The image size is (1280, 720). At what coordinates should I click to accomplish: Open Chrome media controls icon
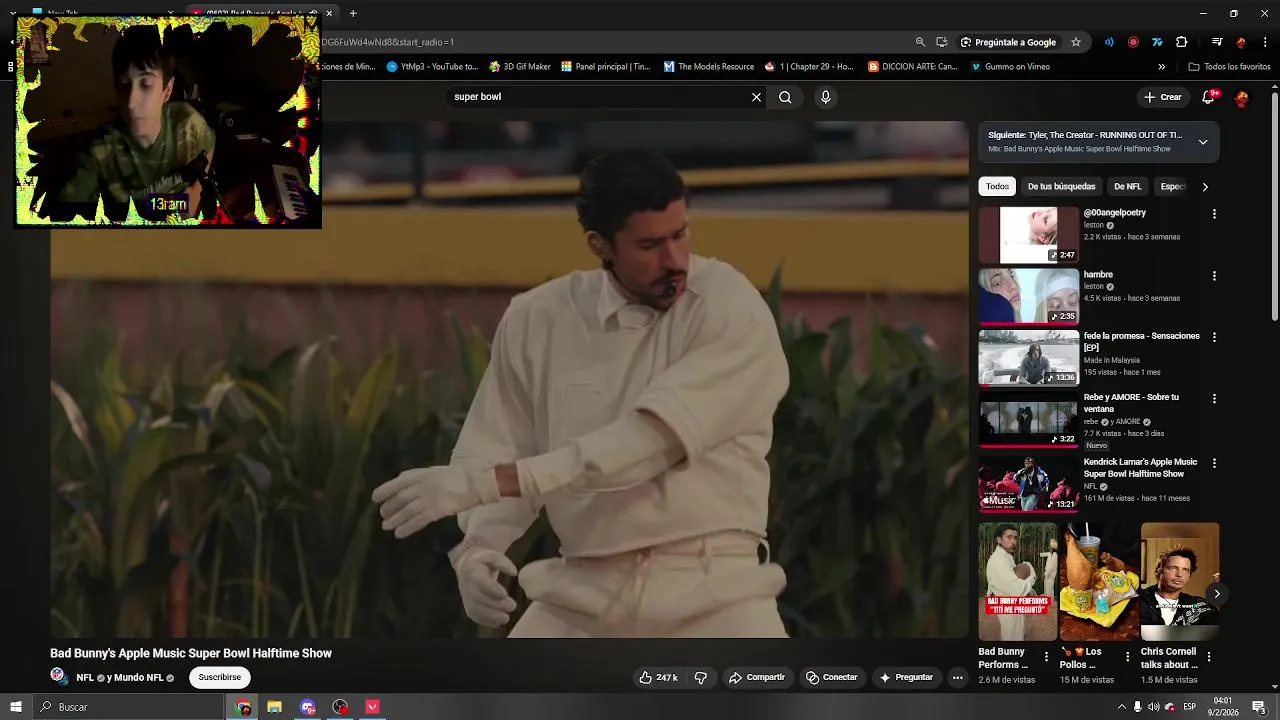point(1217,42)
